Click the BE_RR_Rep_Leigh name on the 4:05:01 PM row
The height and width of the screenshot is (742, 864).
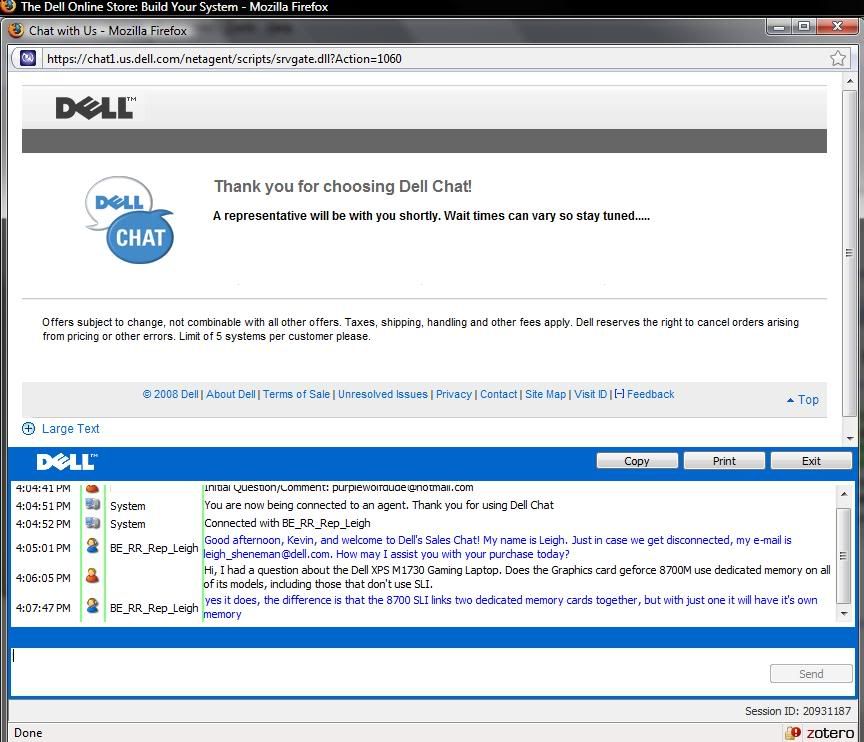coord(154,548)
